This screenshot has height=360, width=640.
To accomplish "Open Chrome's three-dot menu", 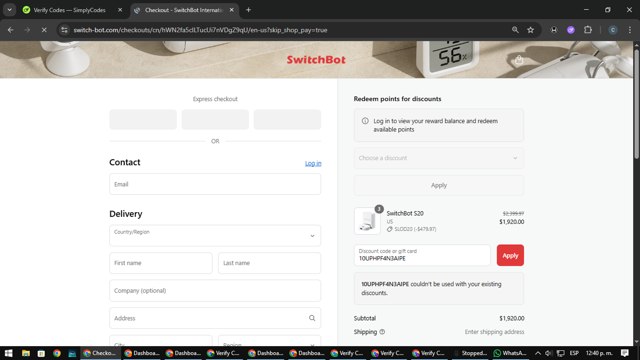I will 630,30.
